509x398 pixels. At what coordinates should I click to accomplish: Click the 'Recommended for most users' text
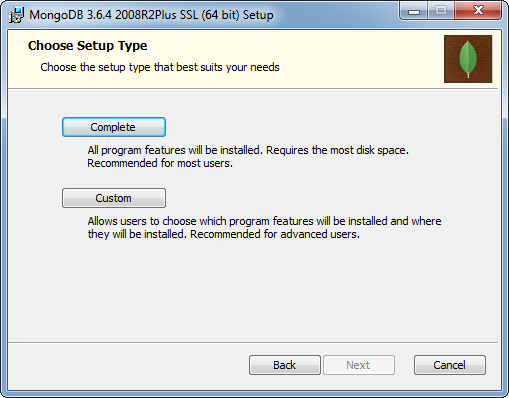pyautogui.click(x=160, y=163)
